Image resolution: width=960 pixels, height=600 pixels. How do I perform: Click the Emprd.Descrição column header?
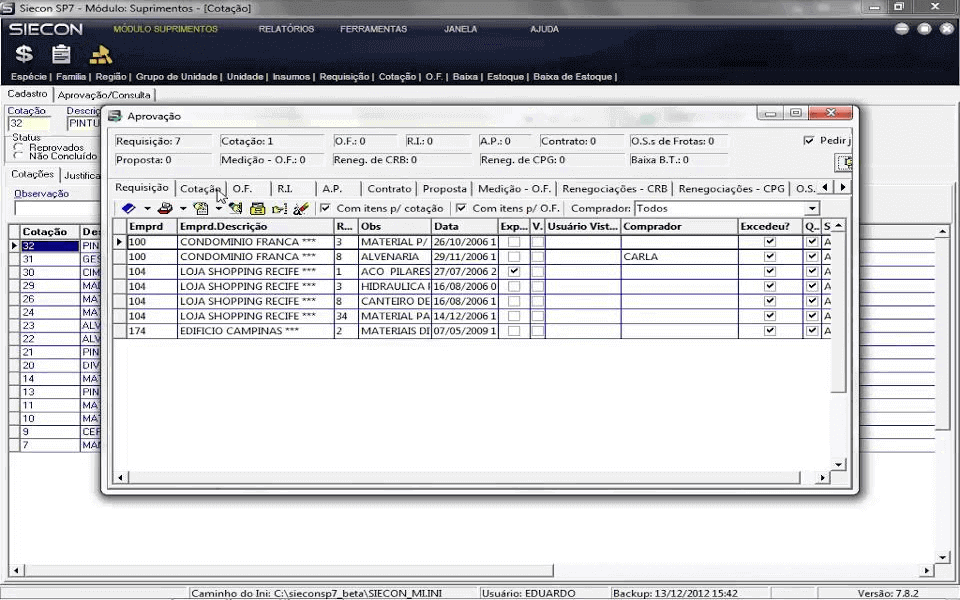[x=255, y=227]
